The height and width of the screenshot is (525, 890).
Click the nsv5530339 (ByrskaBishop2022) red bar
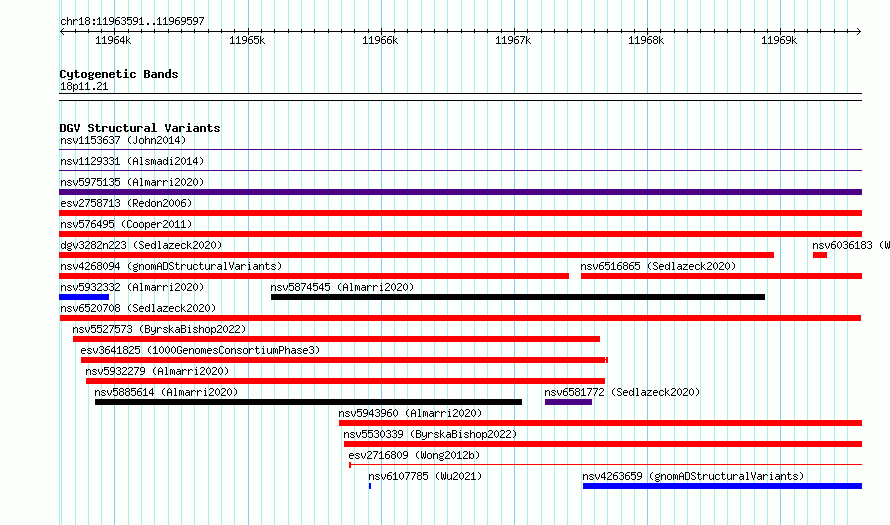(x=603, y=444)
